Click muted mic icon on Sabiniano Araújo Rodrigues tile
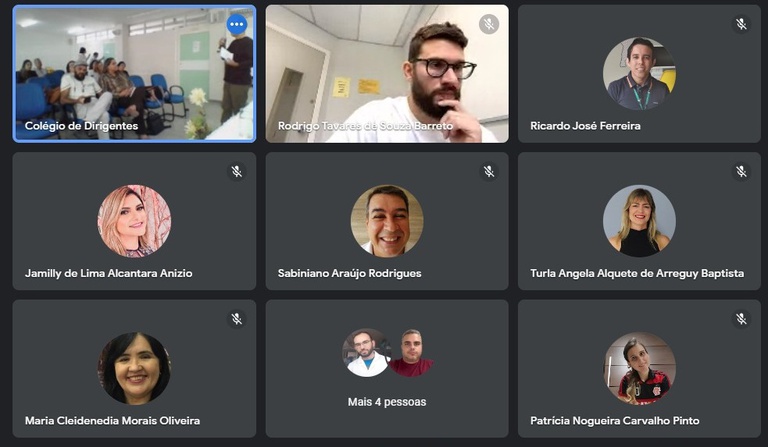 tap(488, 171)
